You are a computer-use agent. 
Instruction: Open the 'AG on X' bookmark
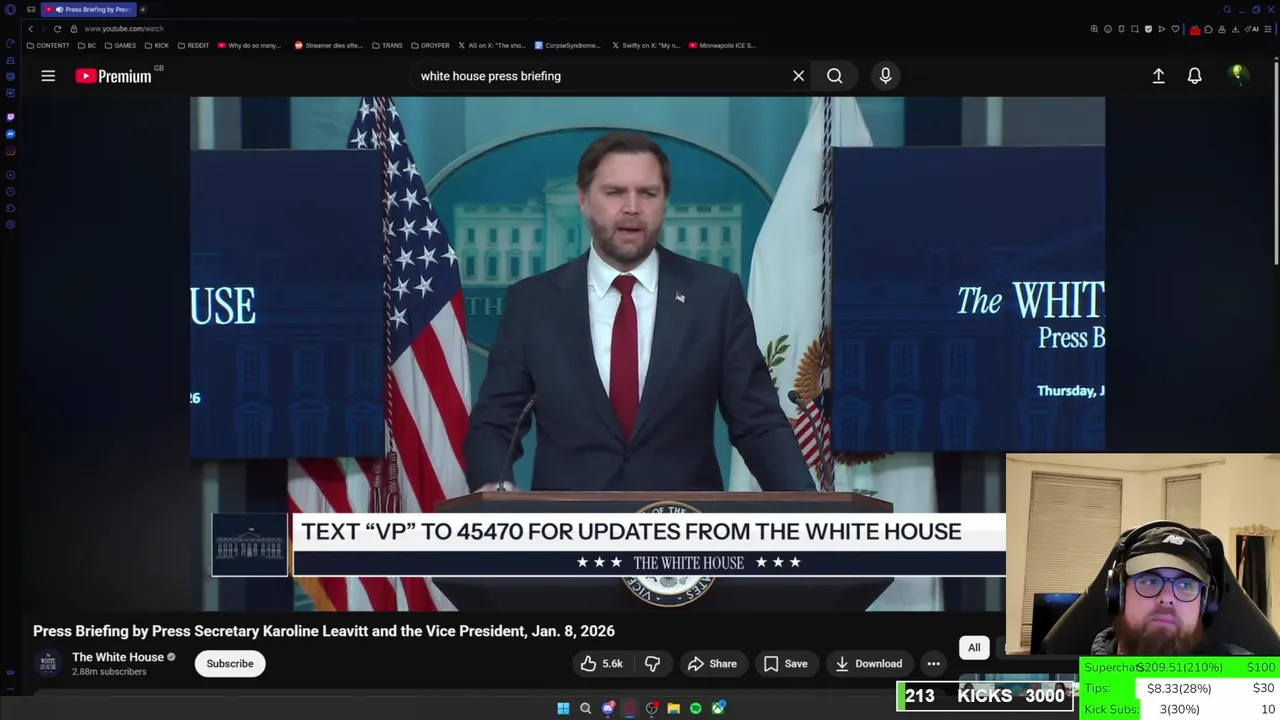click(491, 45)
